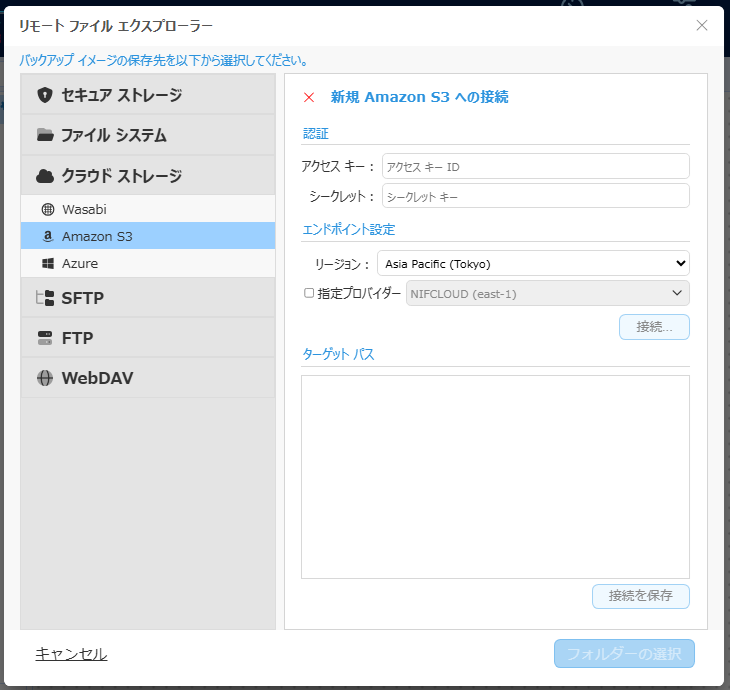
Task: Click the フォルダーの選択 button
Action: coord(624,654)
